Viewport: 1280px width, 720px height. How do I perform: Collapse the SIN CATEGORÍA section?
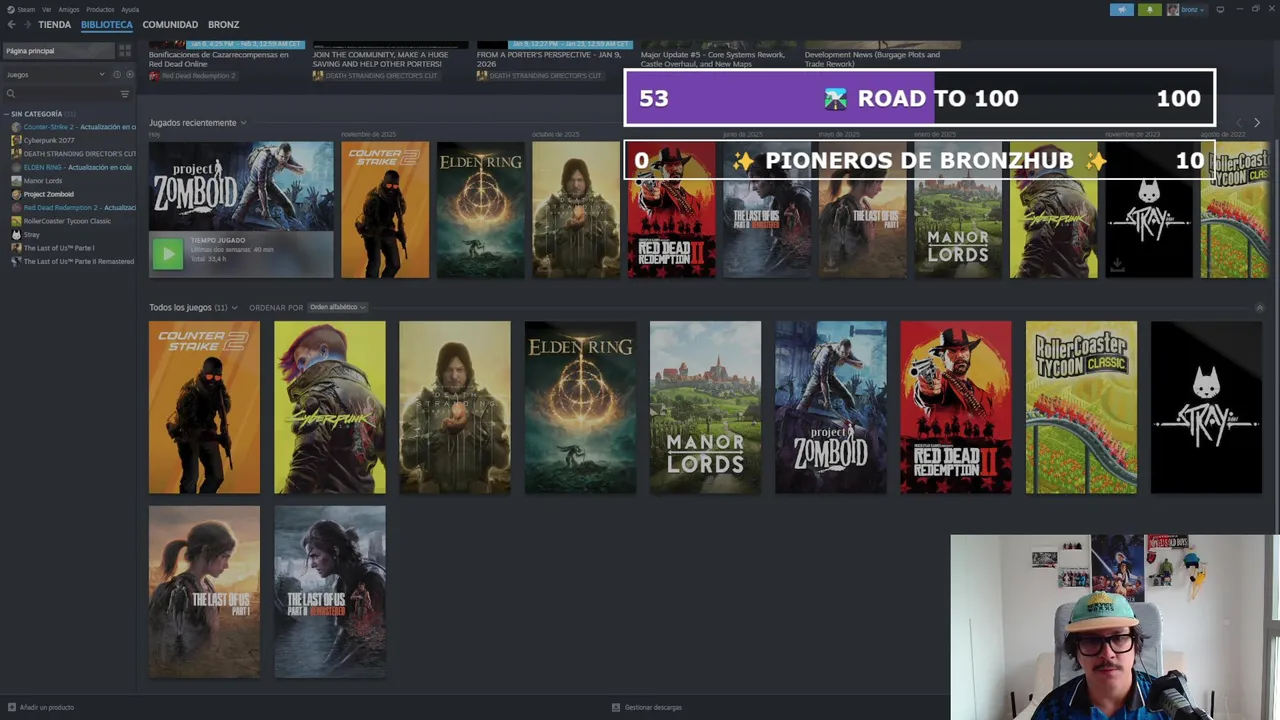pos(7,114)
